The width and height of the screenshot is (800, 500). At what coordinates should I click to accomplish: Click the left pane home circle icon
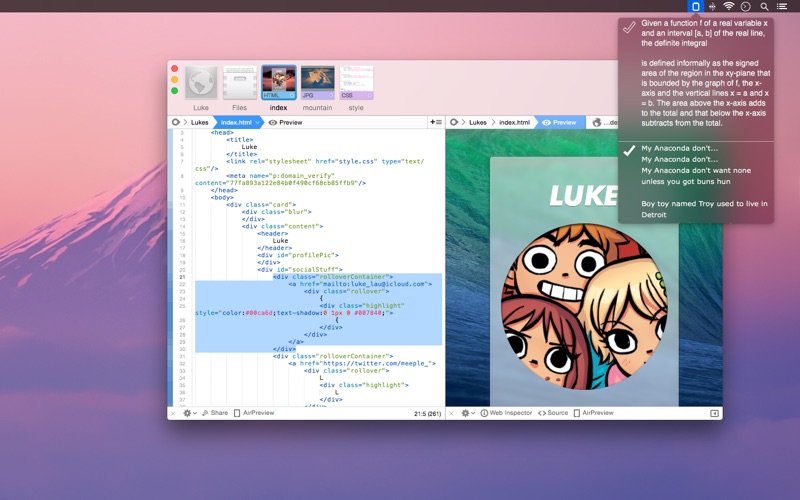[176, 122]
